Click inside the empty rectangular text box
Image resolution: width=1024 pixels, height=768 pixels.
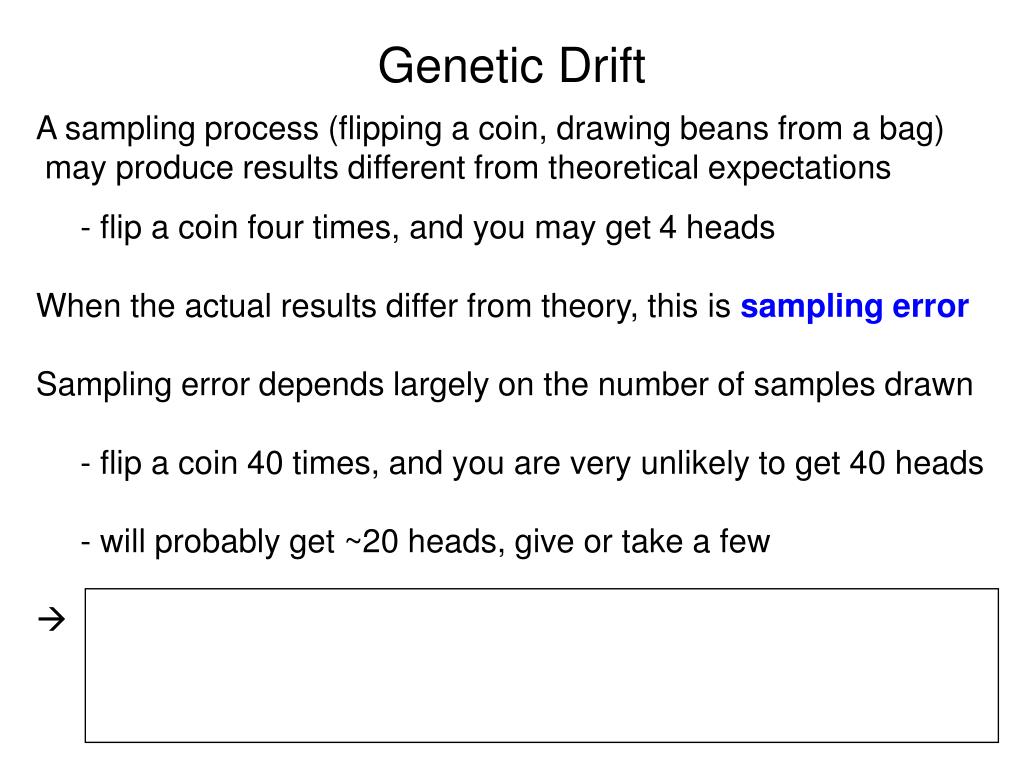coord(541,665)
